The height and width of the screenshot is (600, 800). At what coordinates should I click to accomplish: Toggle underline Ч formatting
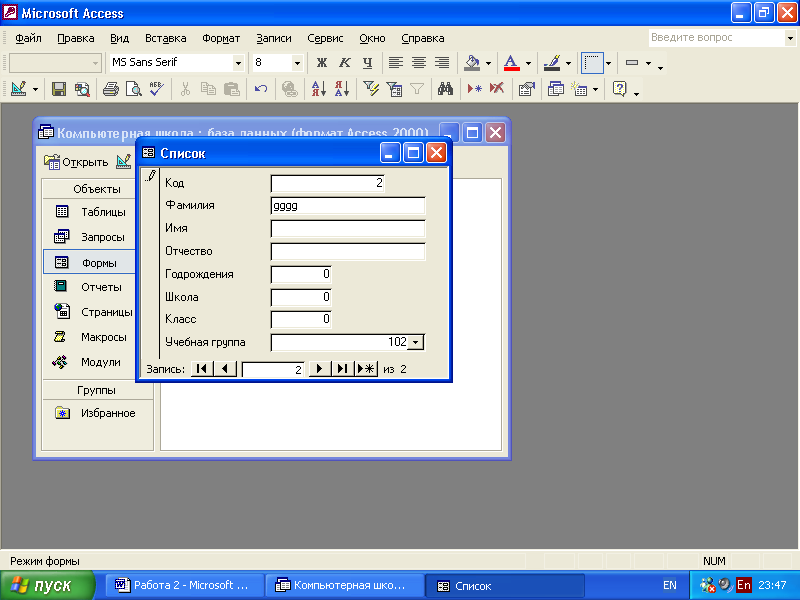coord(367,63)
